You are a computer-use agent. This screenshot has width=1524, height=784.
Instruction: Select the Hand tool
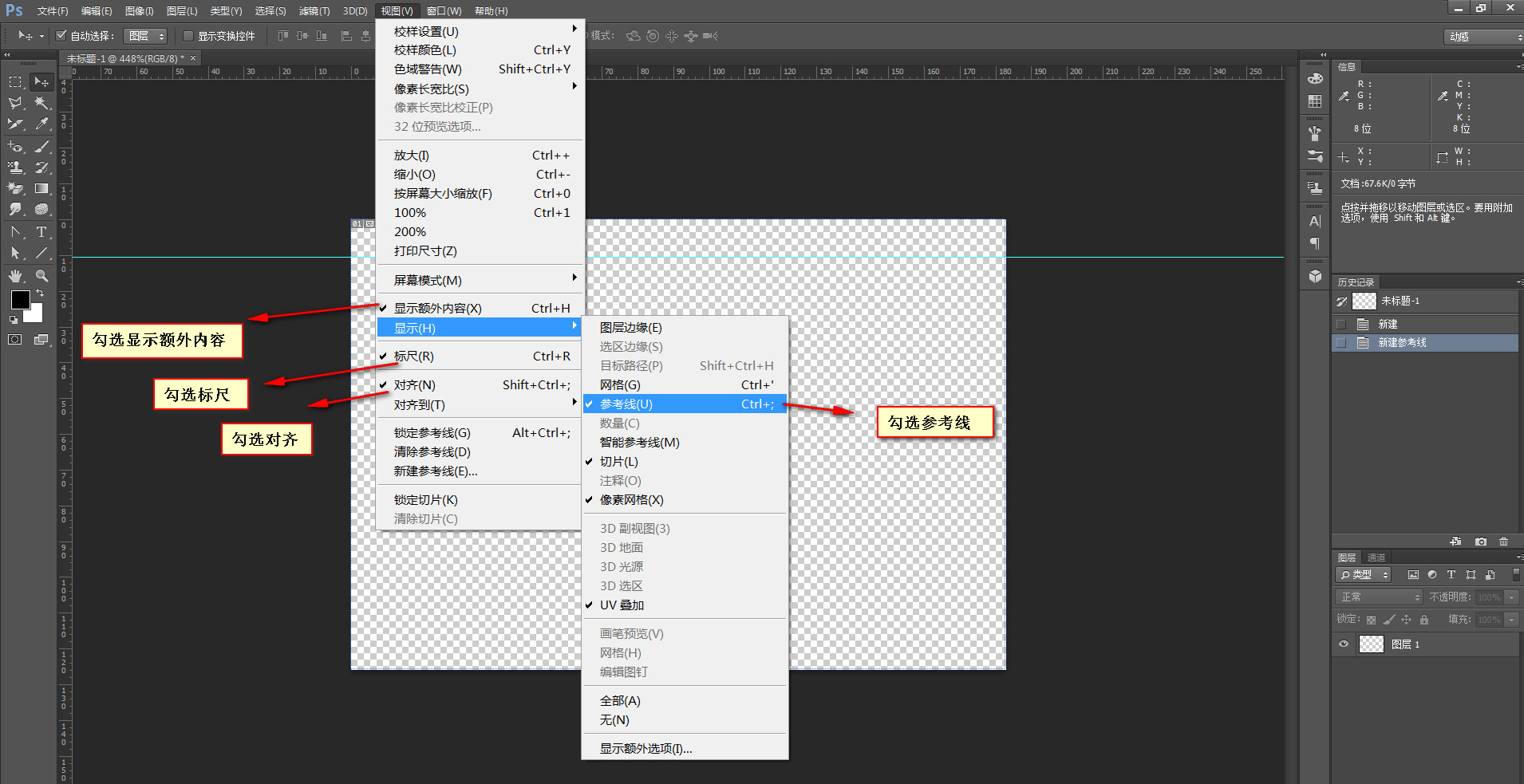point(16,276)
